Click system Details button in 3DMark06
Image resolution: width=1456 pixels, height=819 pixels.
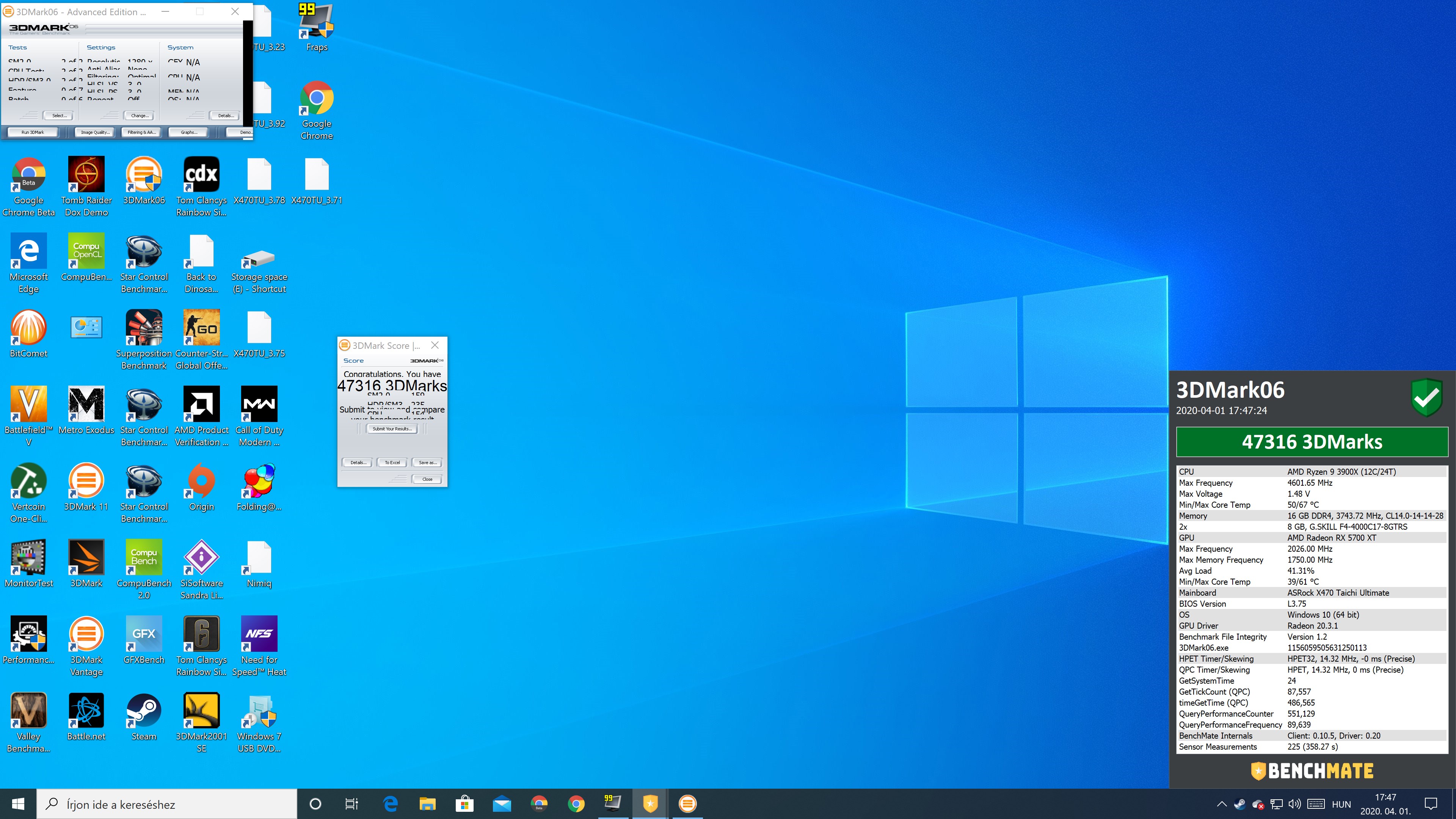(226, 116)
